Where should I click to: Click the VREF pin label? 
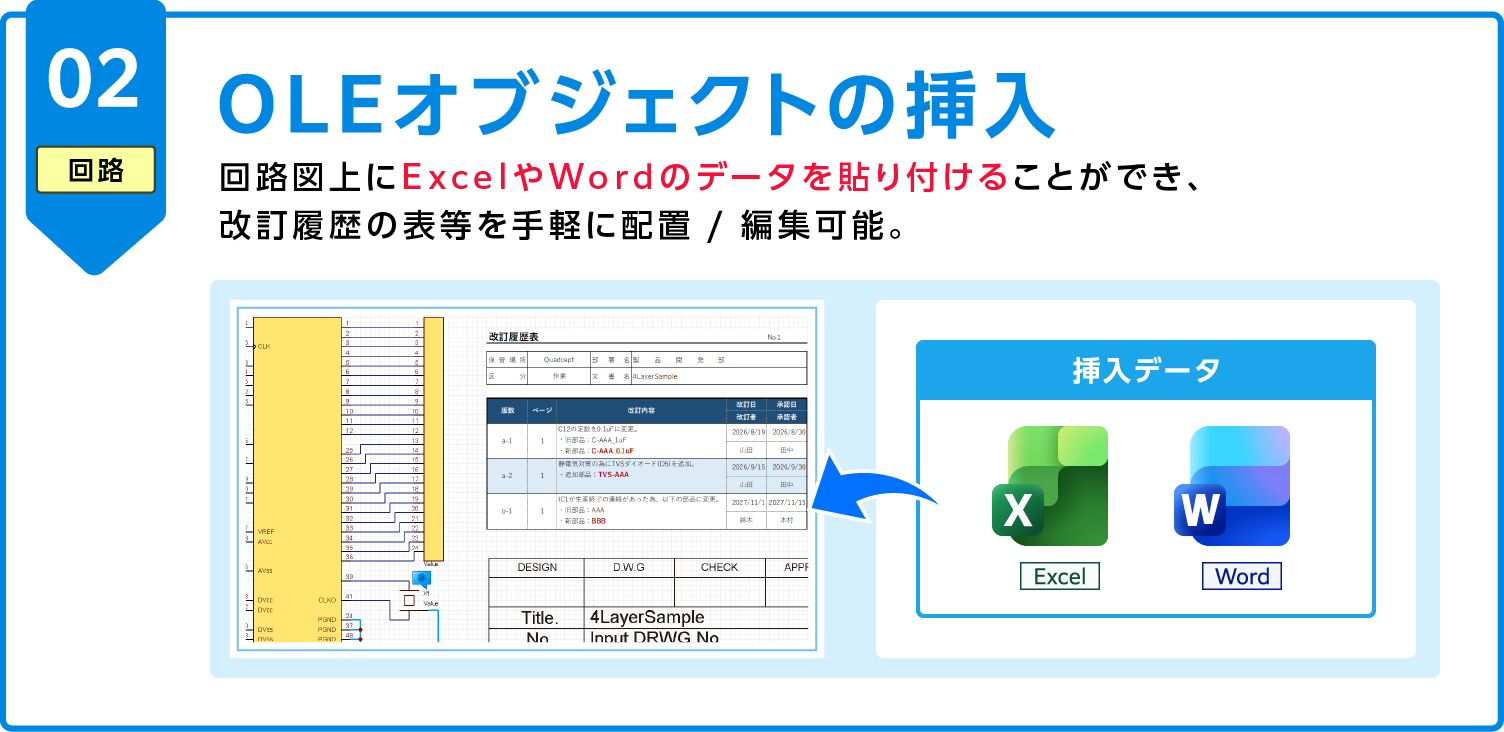point(265,531)
